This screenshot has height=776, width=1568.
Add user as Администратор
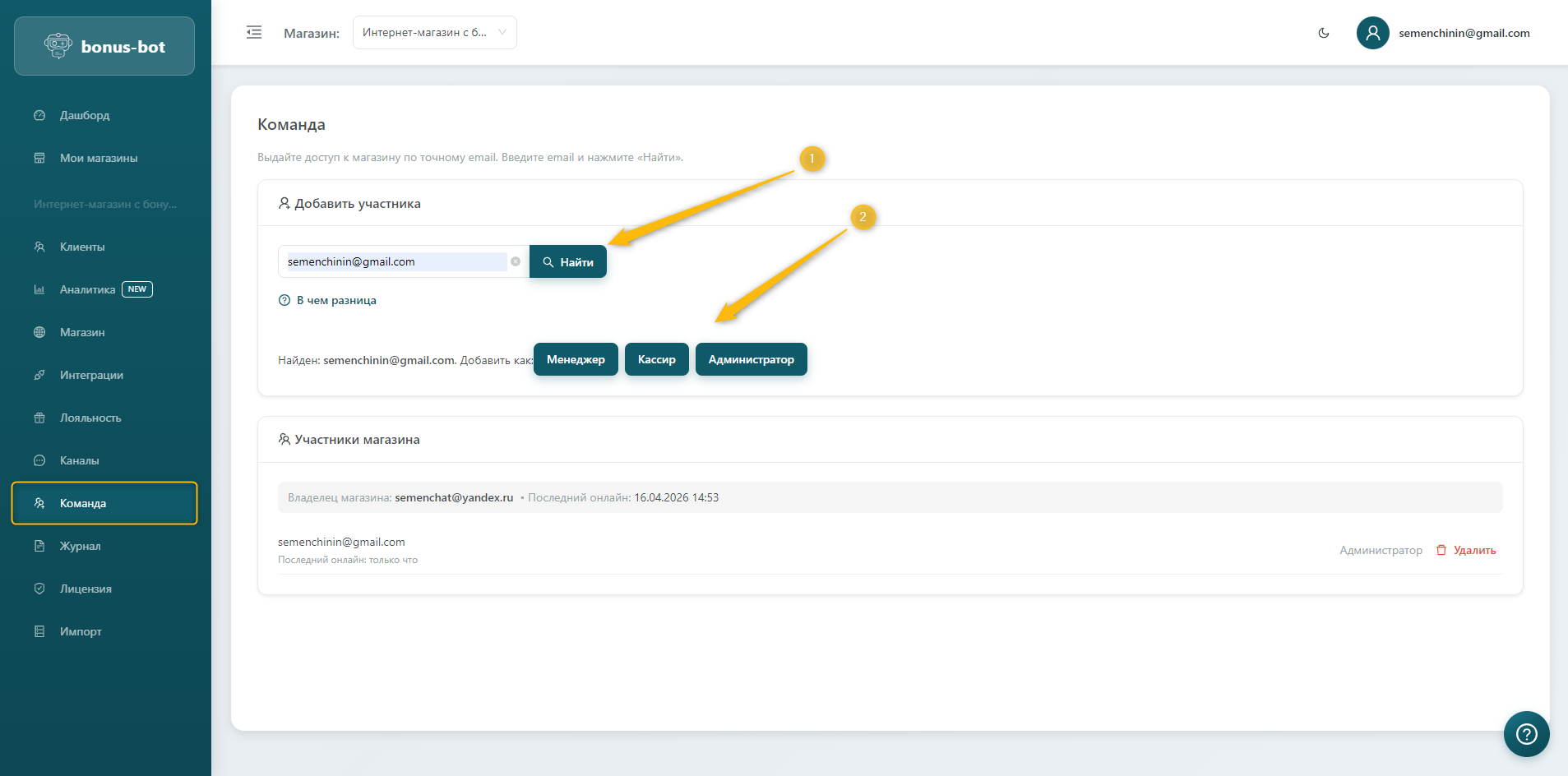[751, 359]
